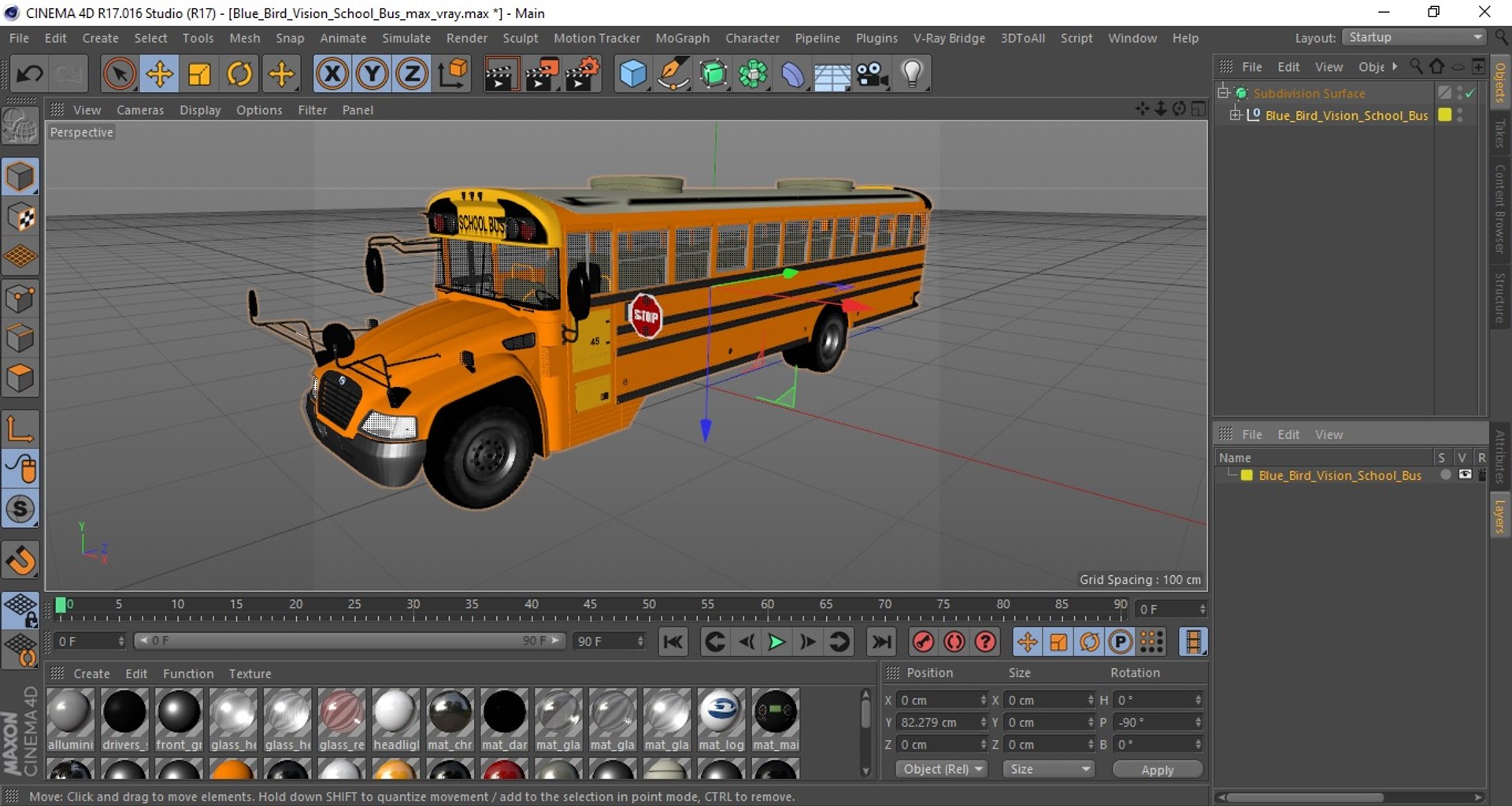
Task: Open material manager Texture menu
Action: coord(250,674)
